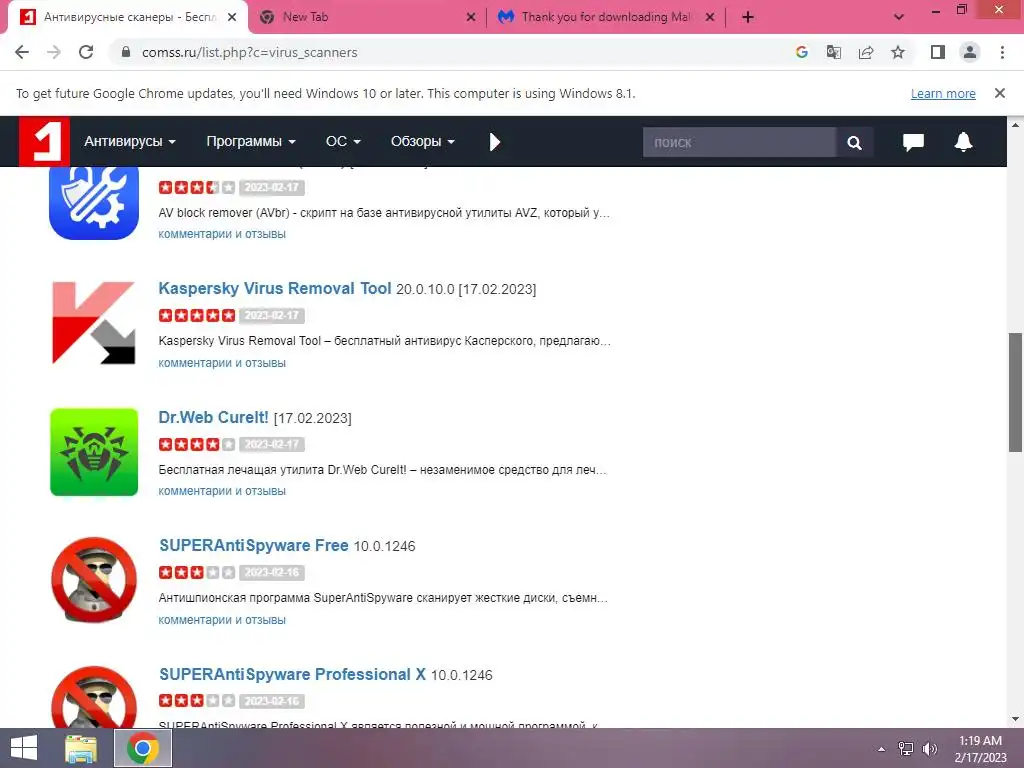Open the volume speaker tray icon
Image resolution: width=1024 pixels, height=768 pixels.
(930, 749)
